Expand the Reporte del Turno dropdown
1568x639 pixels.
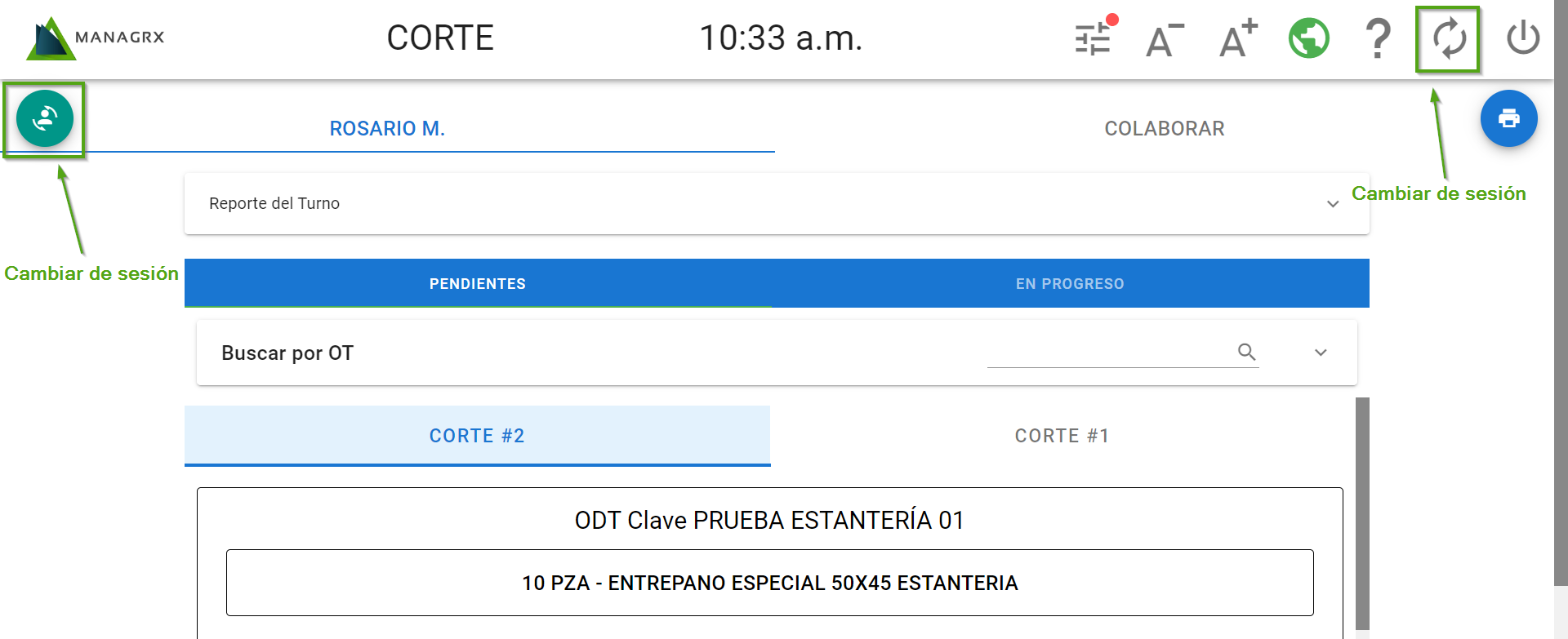point(1332,204)
